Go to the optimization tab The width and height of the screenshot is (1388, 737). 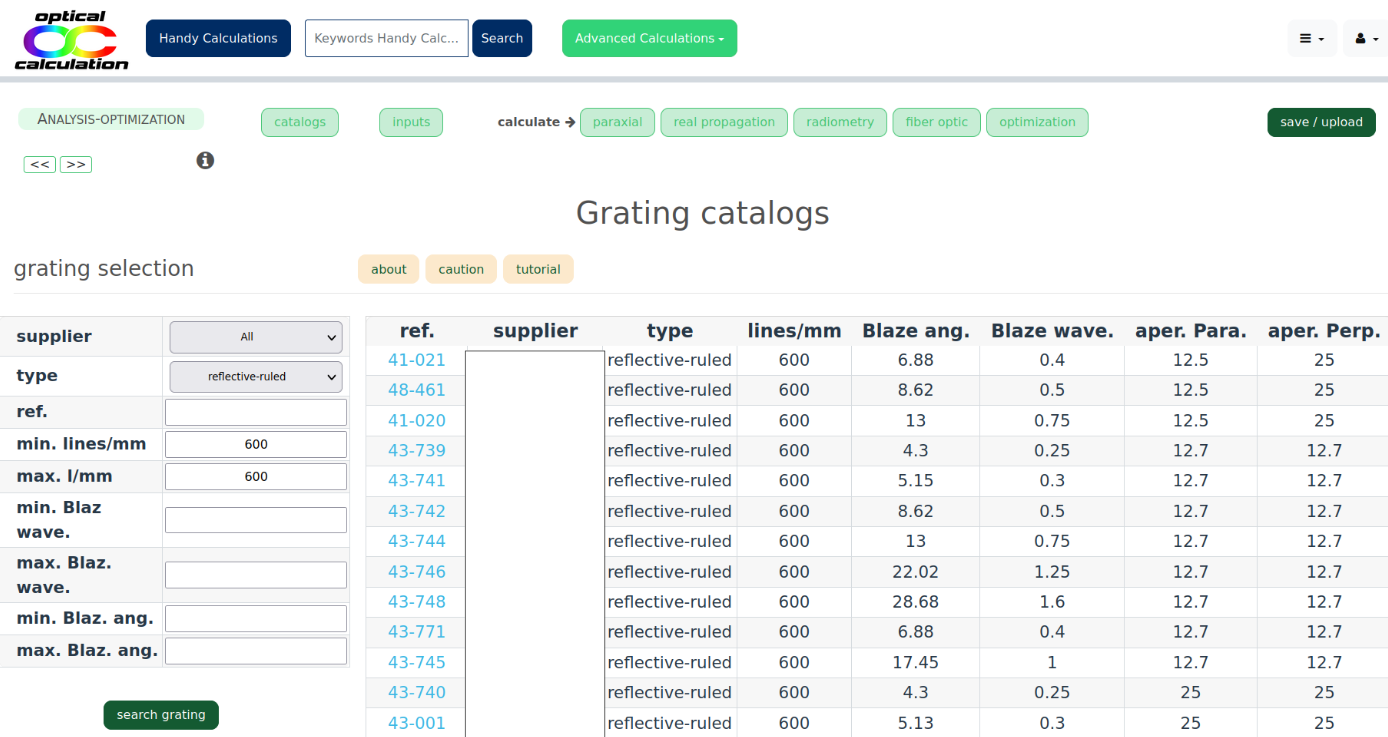coord(1037,122)
